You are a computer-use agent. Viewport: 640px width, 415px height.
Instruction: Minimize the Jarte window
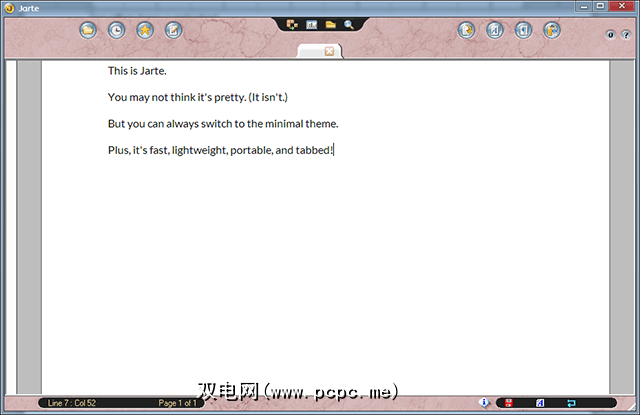click(584, 6)
